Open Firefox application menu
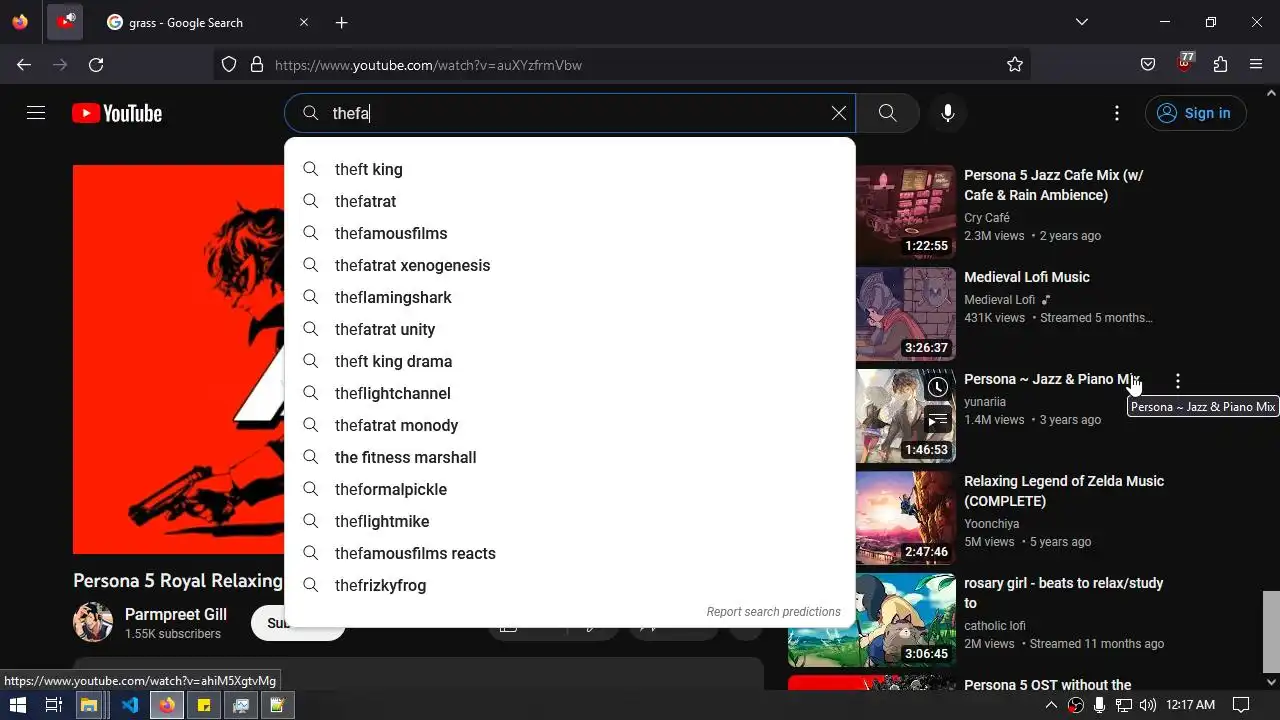Image resolution: width=1280 pixels, height=720 pixels. click(1256, 65)
